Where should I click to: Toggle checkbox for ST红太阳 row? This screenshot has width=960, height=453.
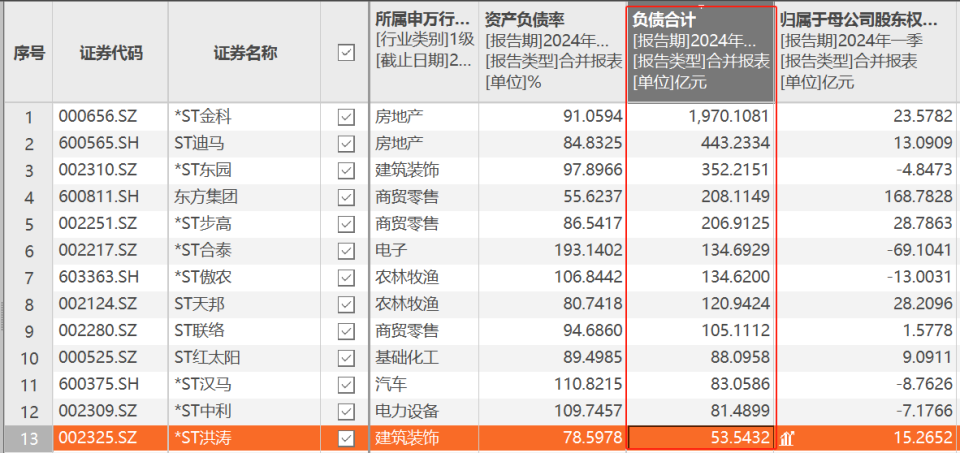pyautogui.click(x=347, y=358)
